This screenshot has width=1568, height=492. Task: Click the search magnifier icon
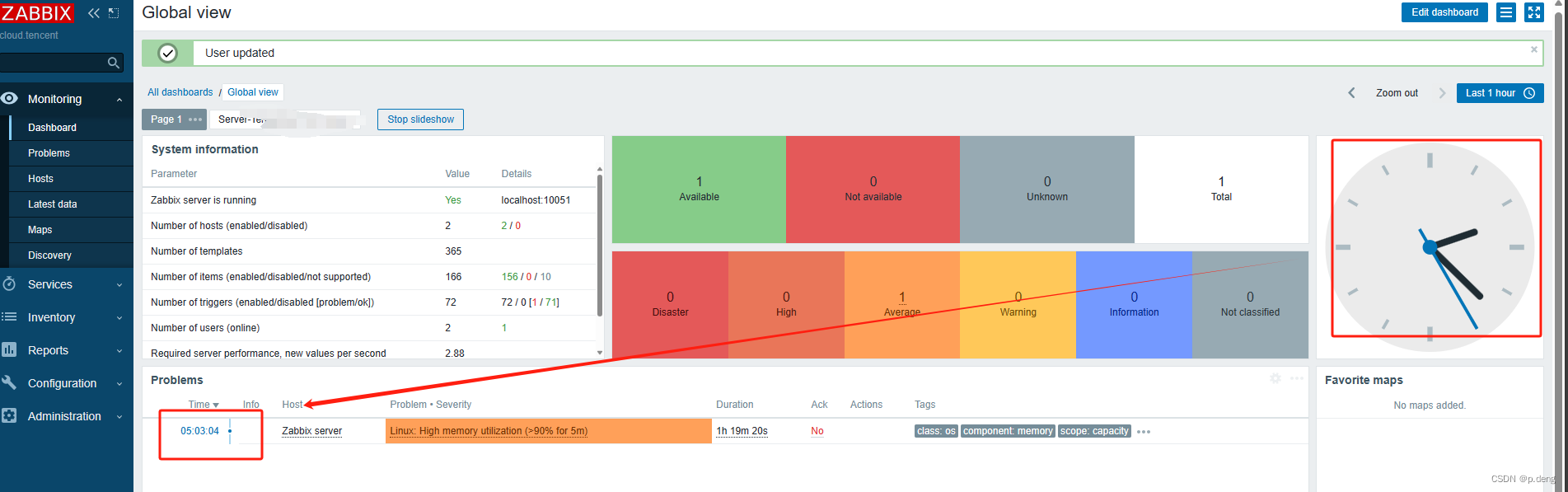click(x=114, y=63)
